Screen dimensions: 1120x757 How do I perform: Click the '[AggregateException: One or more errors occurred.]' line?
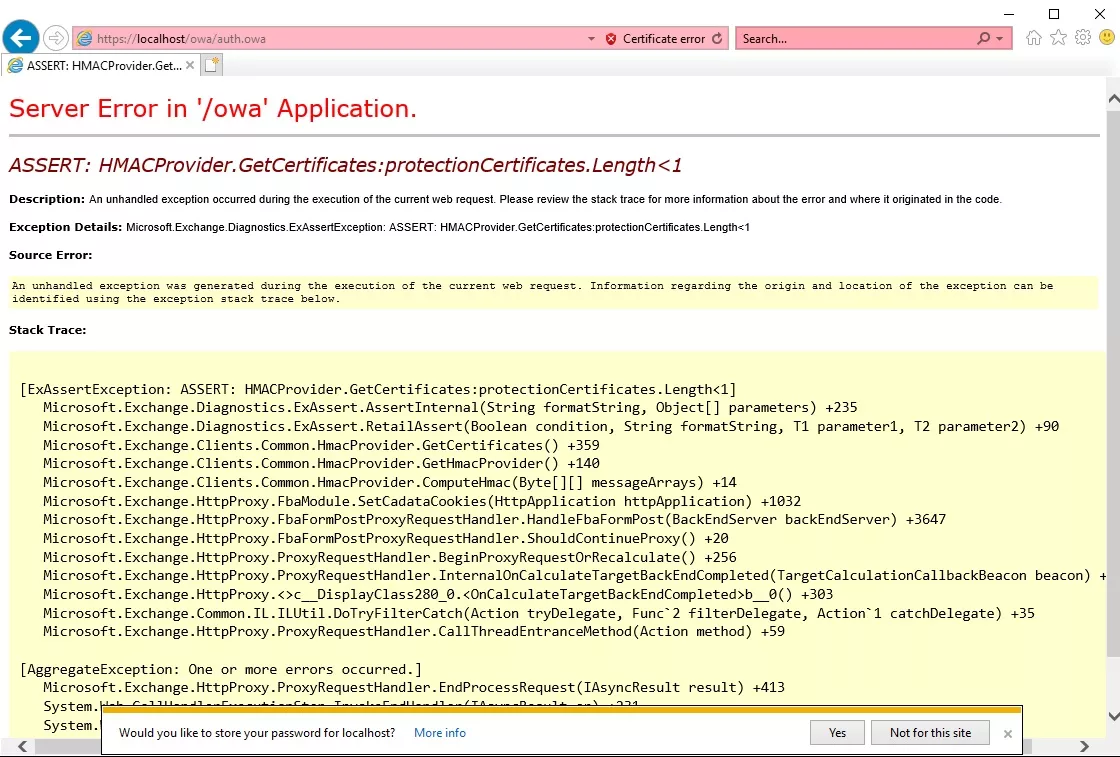[221, 669]
